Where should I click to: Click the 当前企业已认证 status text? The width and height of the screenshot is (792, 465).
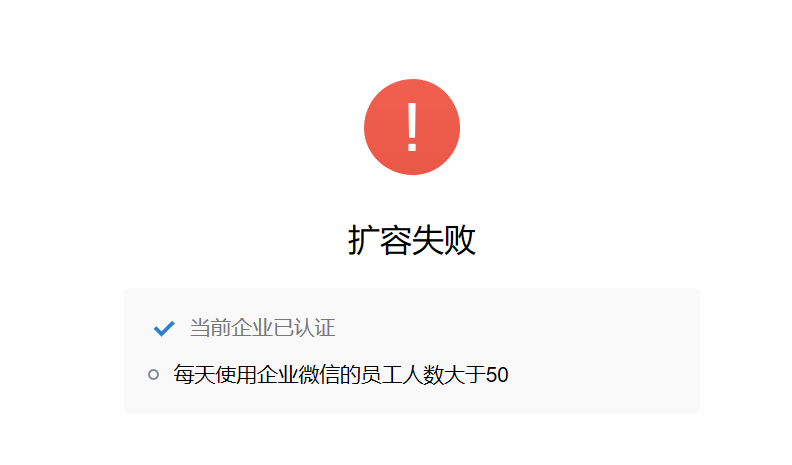pos(262,328)
